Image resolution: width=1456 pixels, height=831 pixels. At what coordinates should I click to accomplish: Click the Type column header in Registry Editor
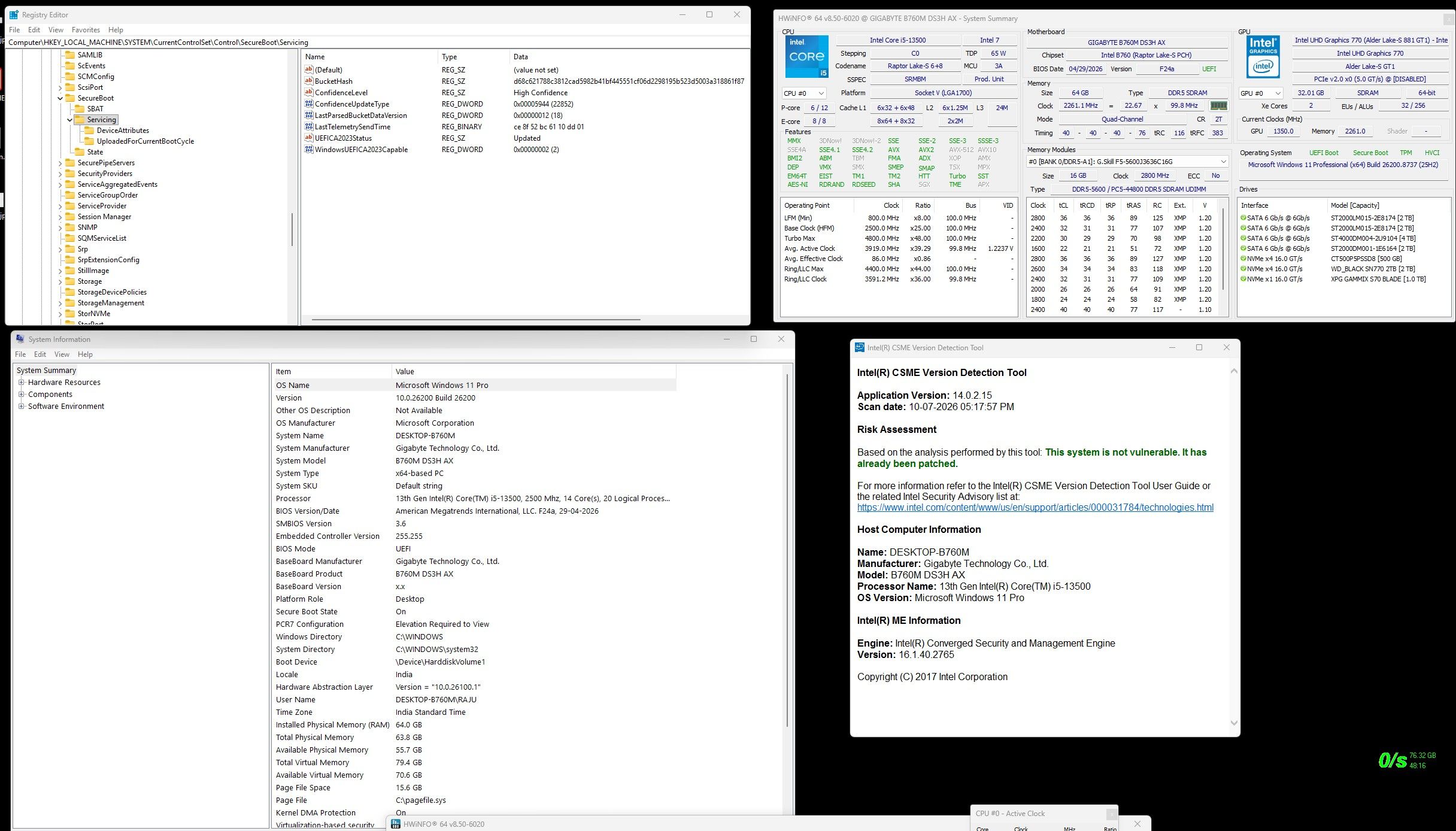click(474, 57)
